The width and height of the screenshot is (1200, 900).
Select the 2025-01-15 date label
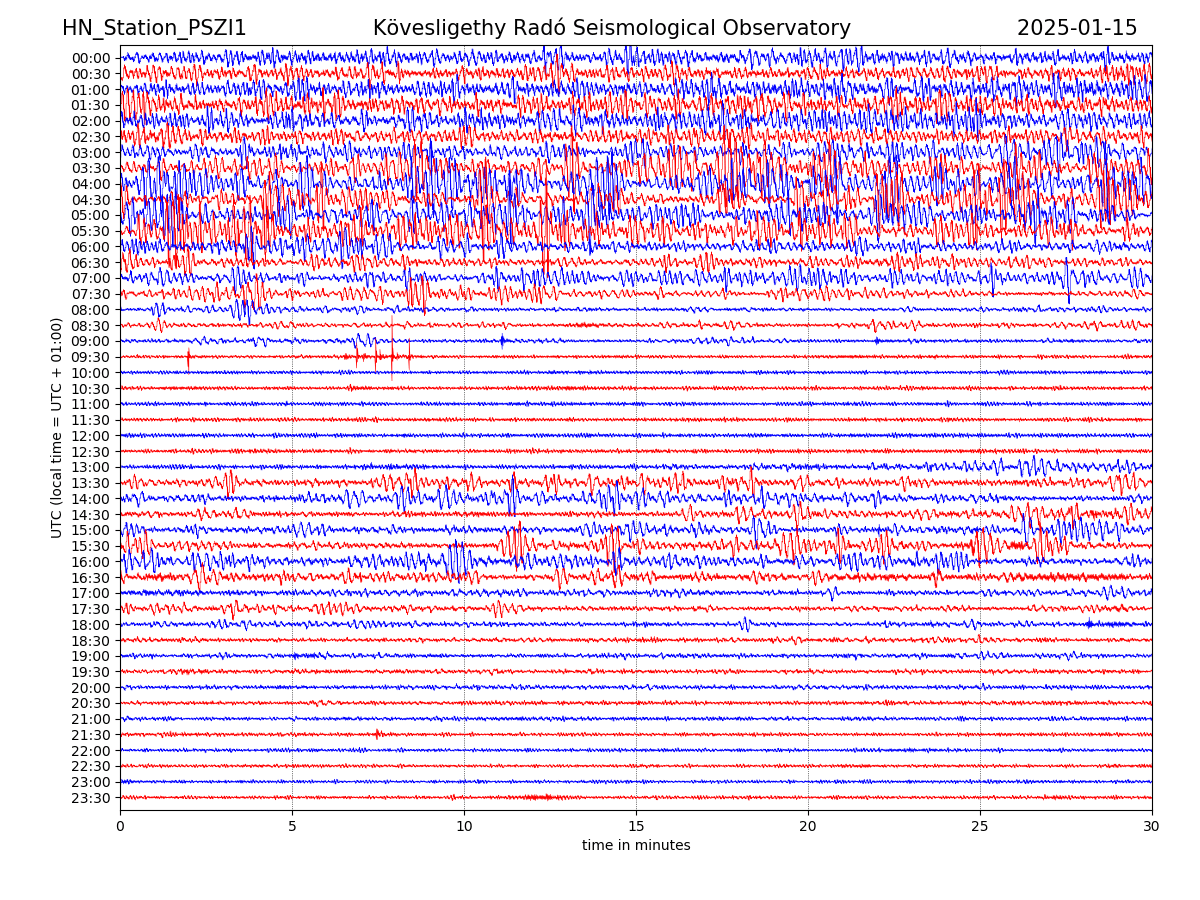(x=1077, y=29)
